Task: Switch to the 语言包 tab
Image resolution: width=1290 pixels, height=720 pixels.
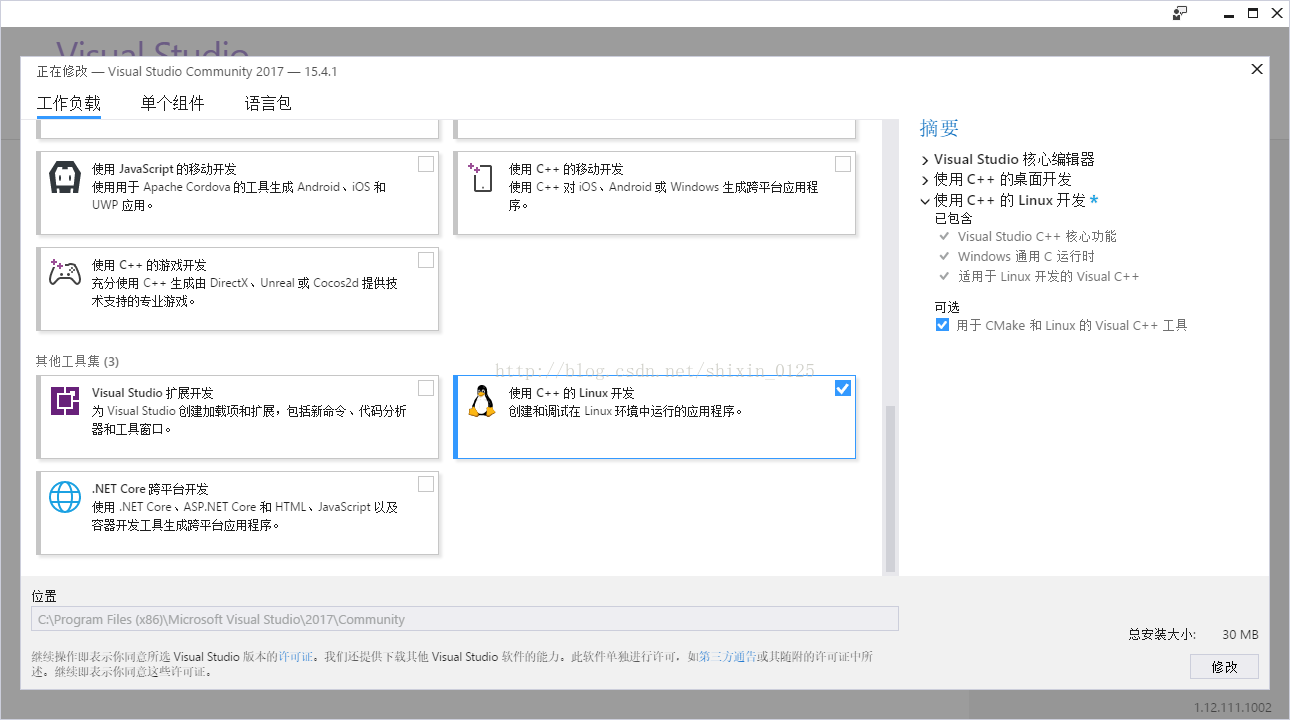Action: click(x=268, y=103)
